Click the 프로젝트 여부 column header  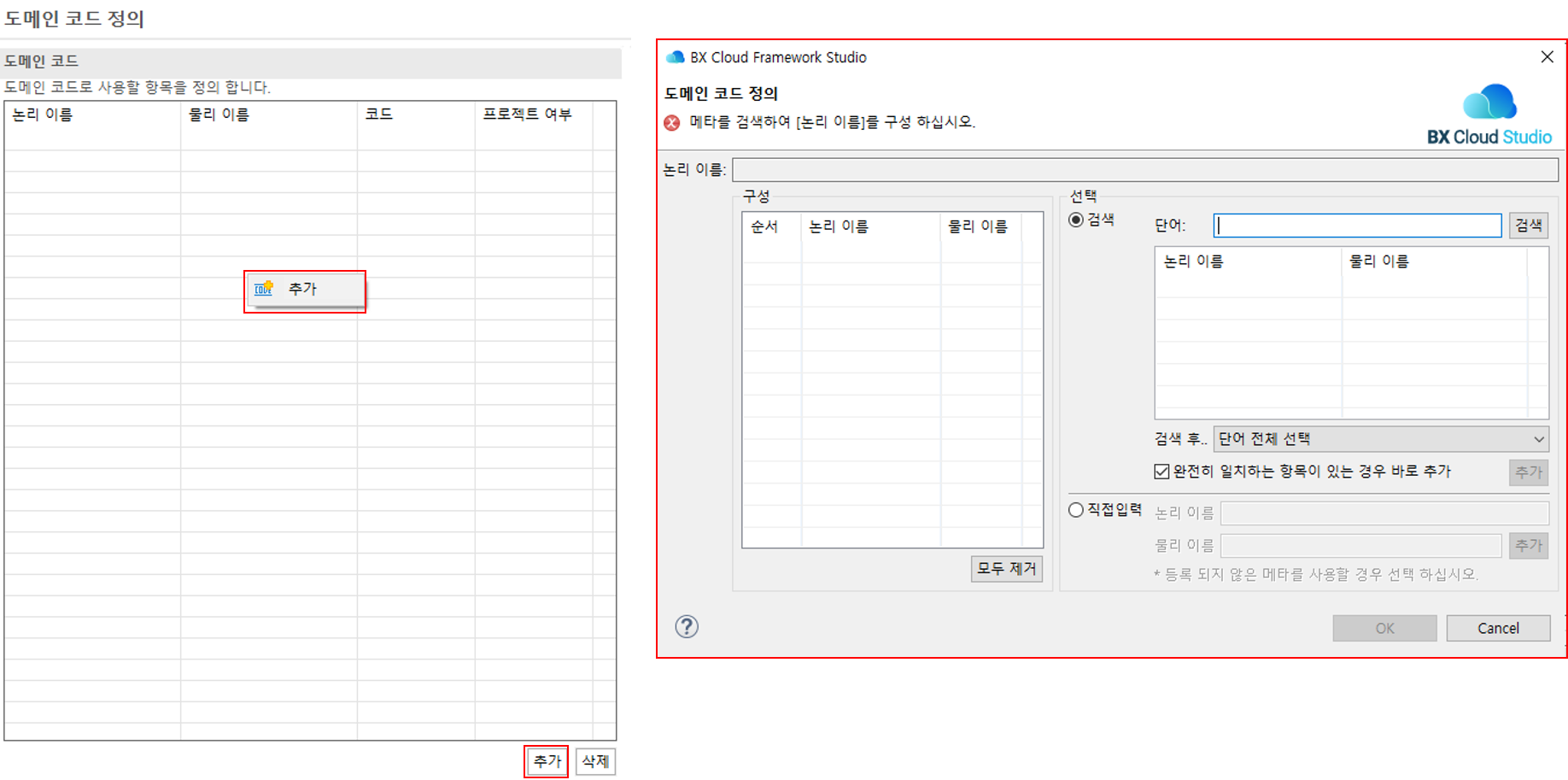coord(527,114)
